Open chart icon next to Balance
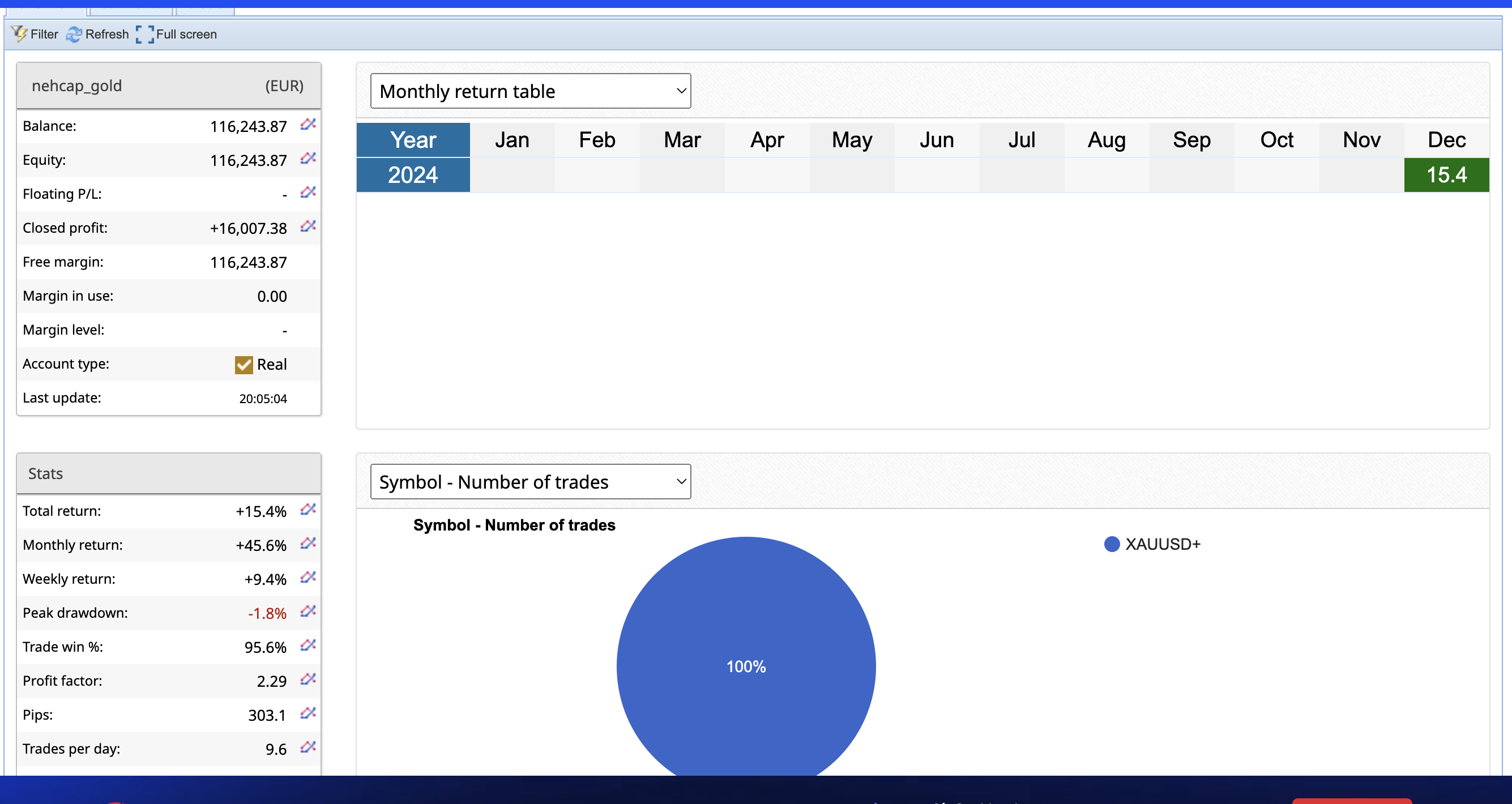The image size is (1512, 804). coord(308,125)
